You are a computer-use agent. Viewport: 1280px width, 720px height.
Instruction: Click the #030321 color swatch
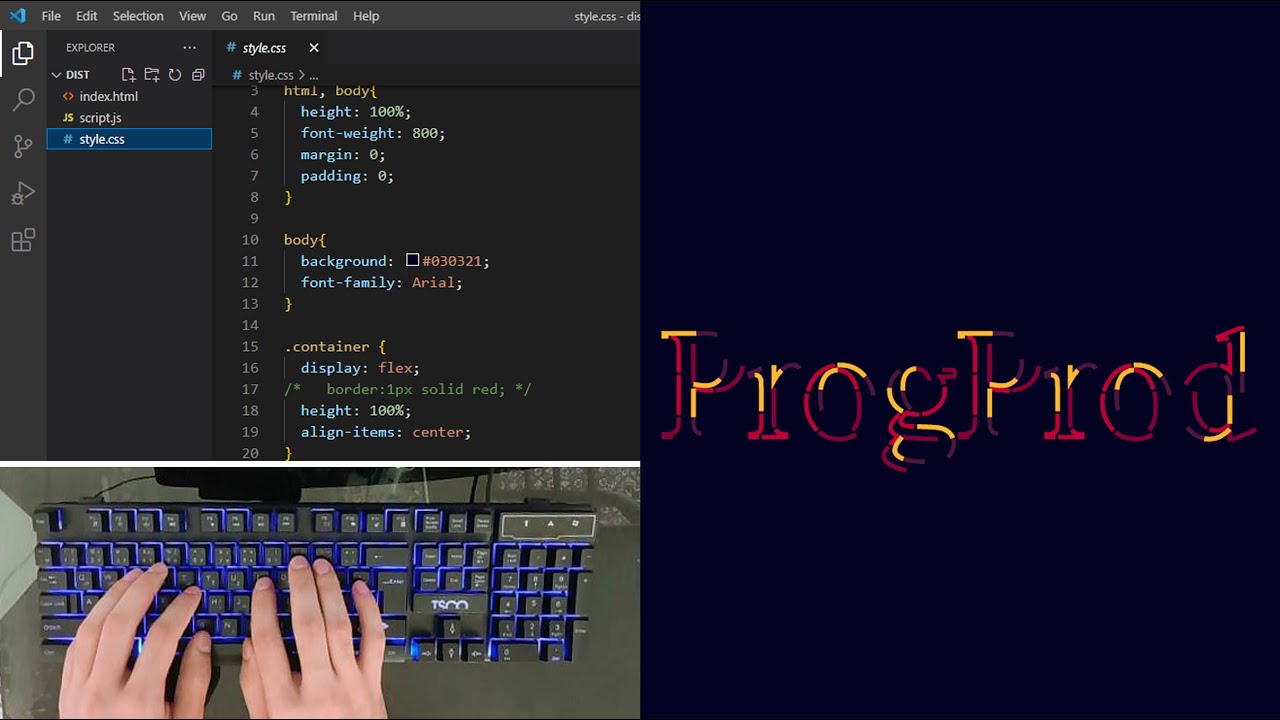click(x=412, y=260)
